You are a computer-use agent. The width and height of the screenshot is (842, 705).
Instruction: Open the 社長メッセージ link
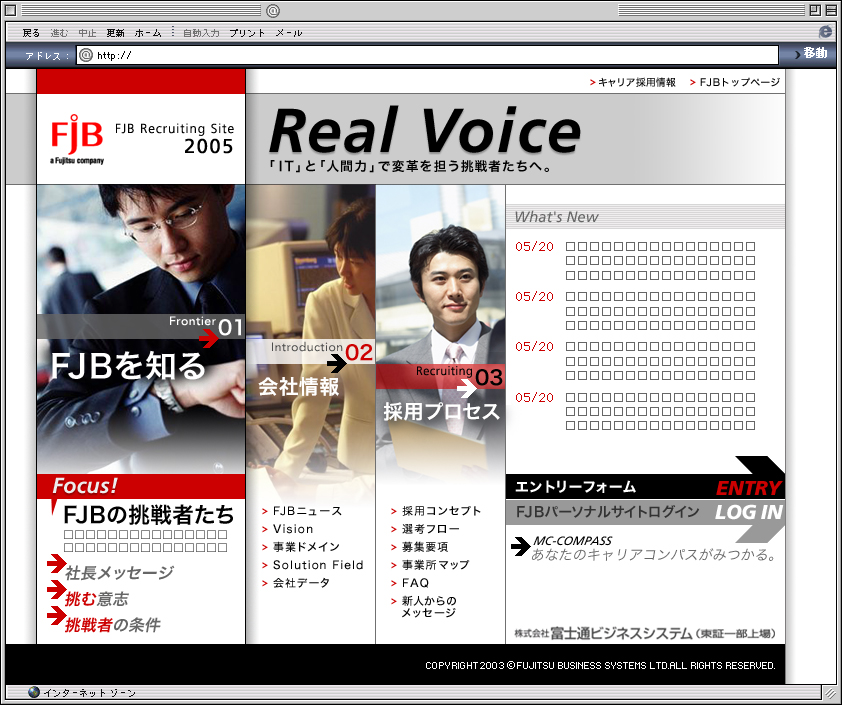(x=119, y=573)
